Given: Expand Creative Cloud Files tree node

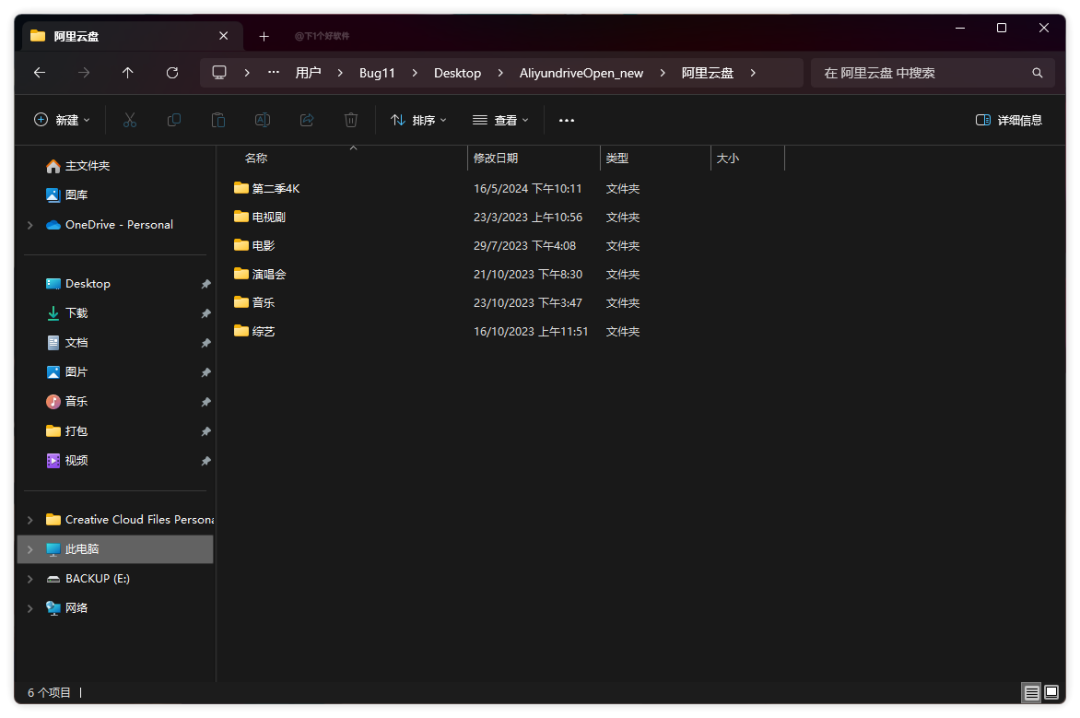Looking at the screenshot, I should coord(30,520).
